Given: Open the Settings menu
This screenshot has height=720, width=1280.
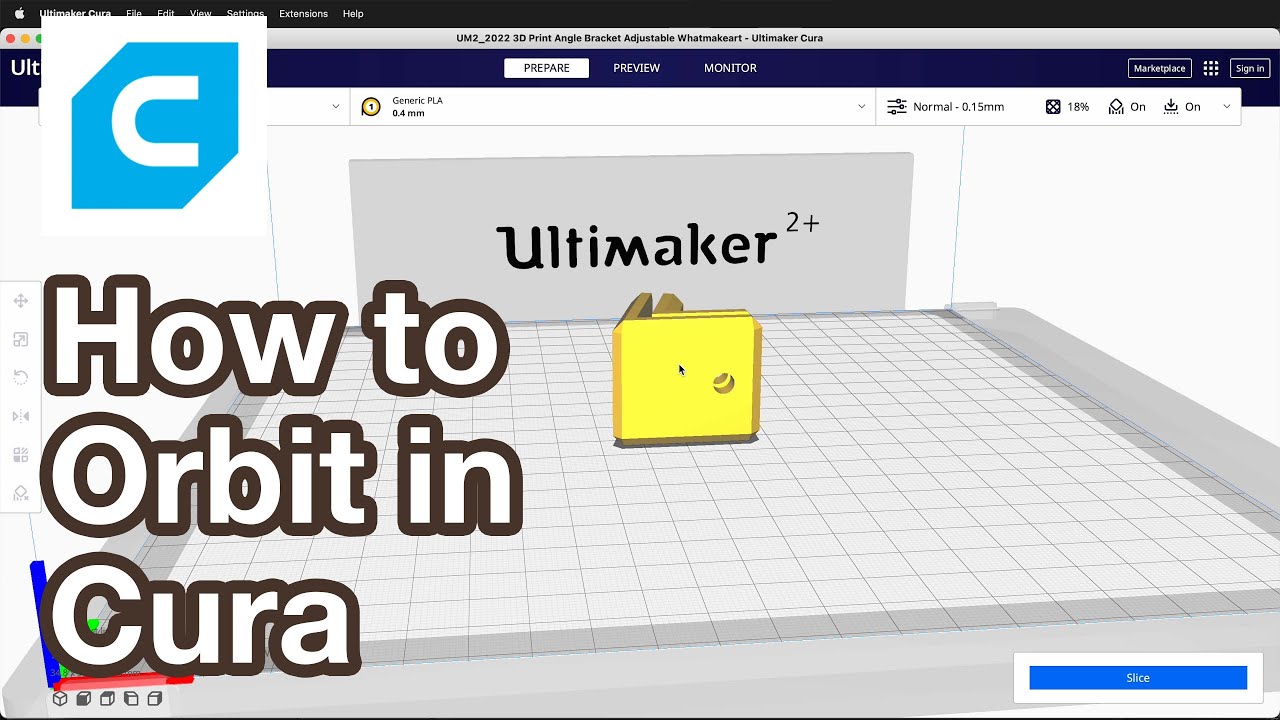Looking at the screenshot, I should point(245,14).
